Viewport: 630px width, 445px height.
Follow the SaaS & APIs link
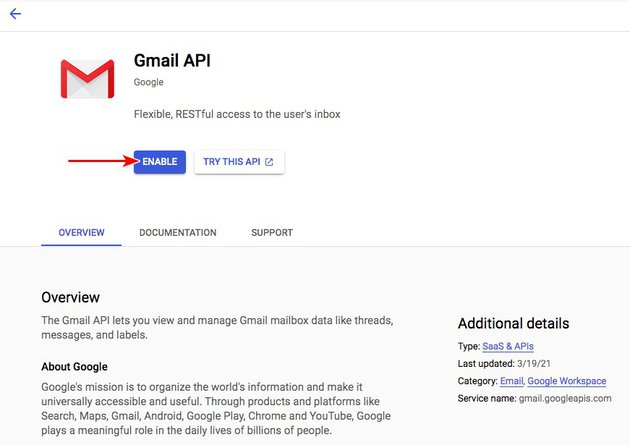pos(508,346)
